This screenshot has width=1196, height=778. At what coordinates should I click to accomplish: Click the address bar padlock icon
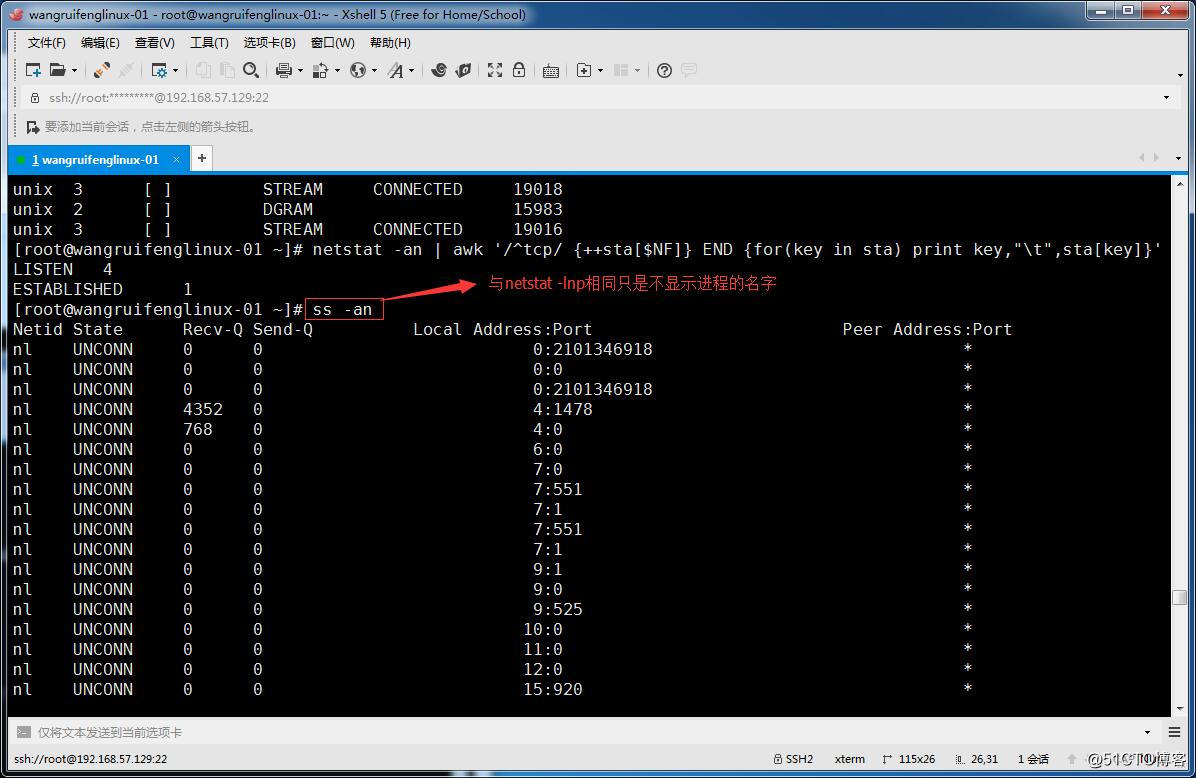click(x=34, y=98)
